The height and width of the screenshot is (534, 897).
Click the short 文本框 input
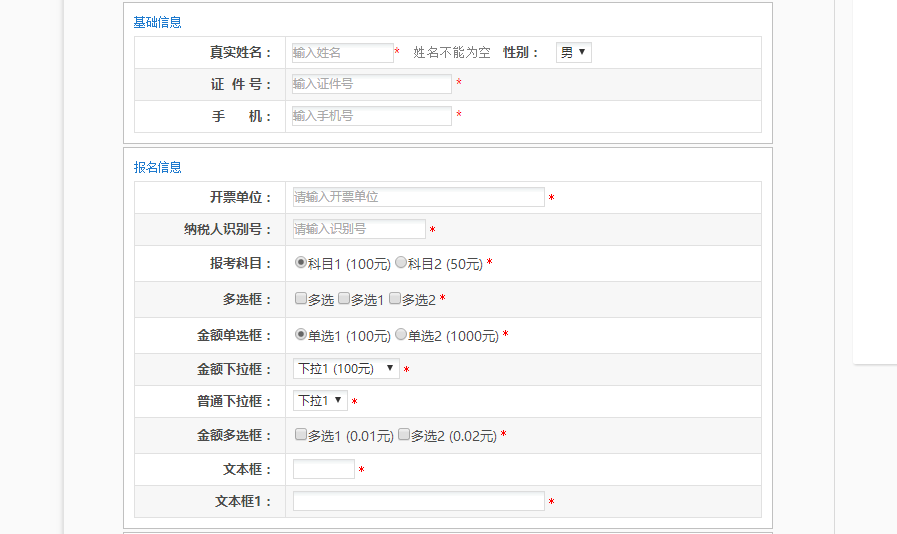pyautogui.click(x=323, y=469)
